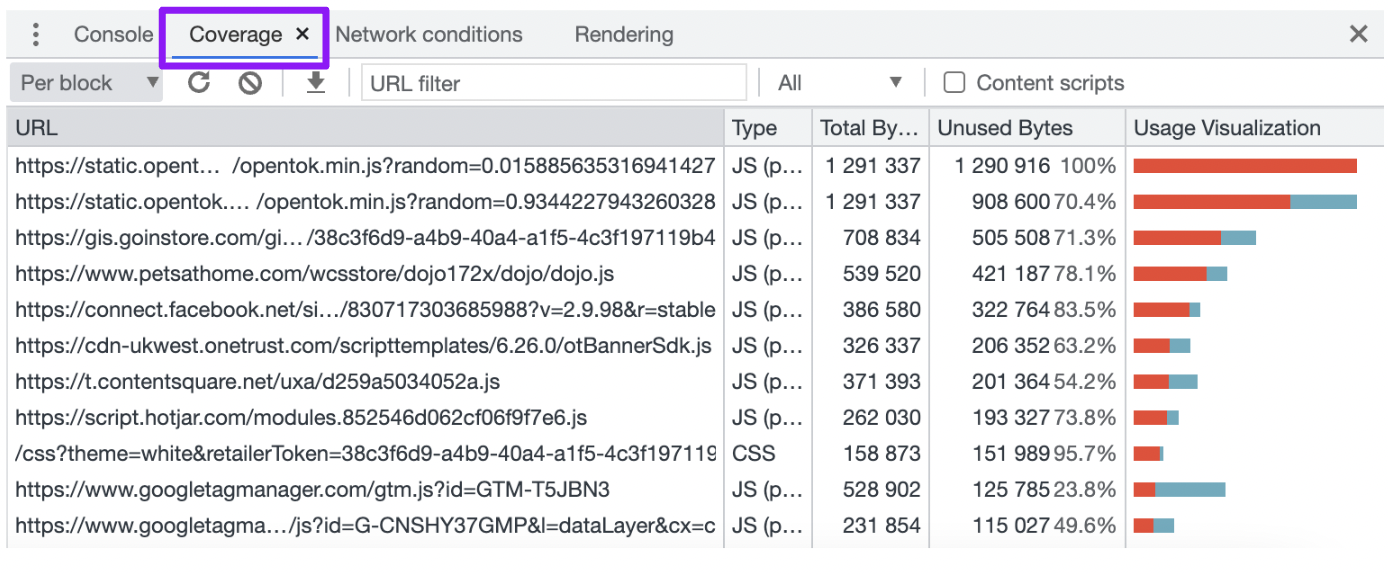Select the gtm.js?id=GTM-T5JBN3 URL

(312, 489)
